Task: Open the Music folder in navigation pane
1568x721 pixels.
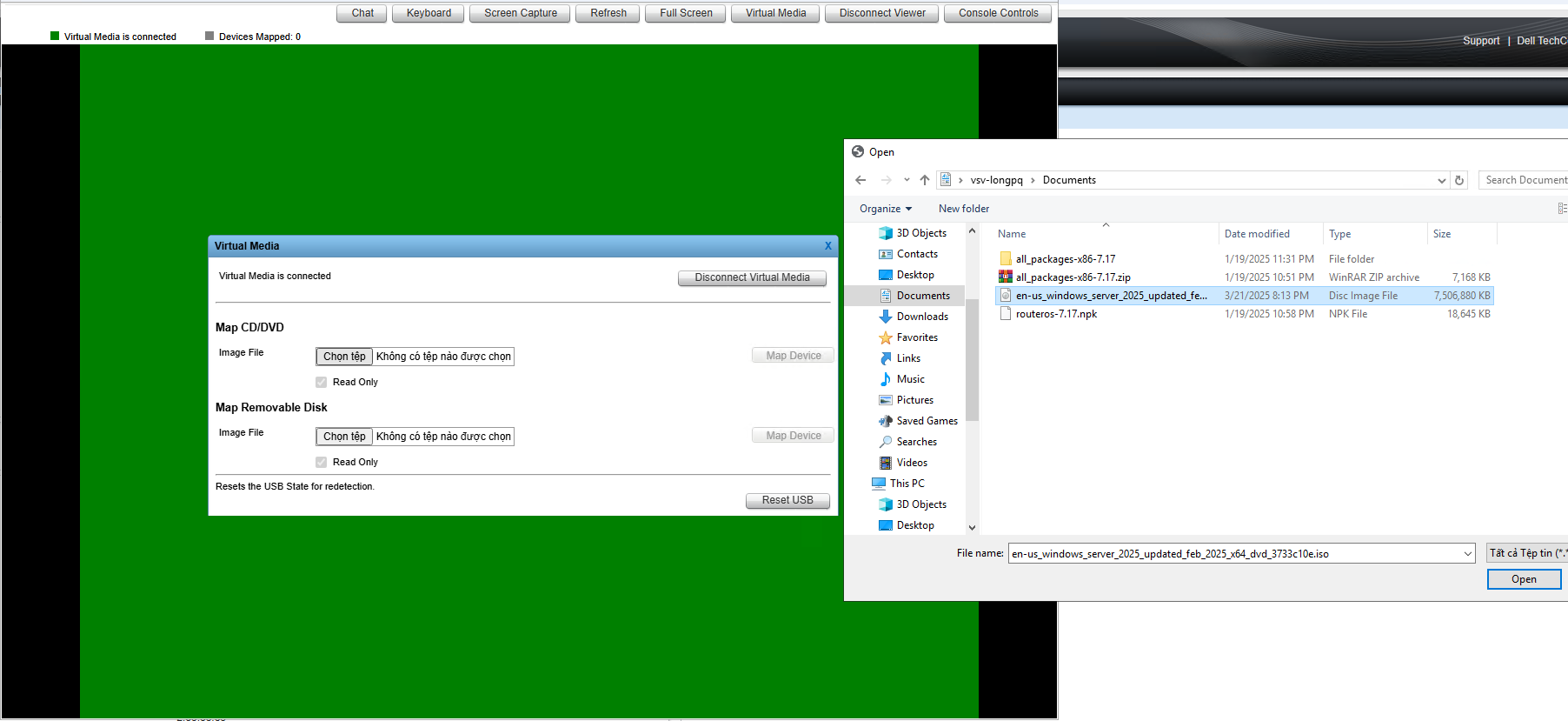Action: [x=910, y=379]
